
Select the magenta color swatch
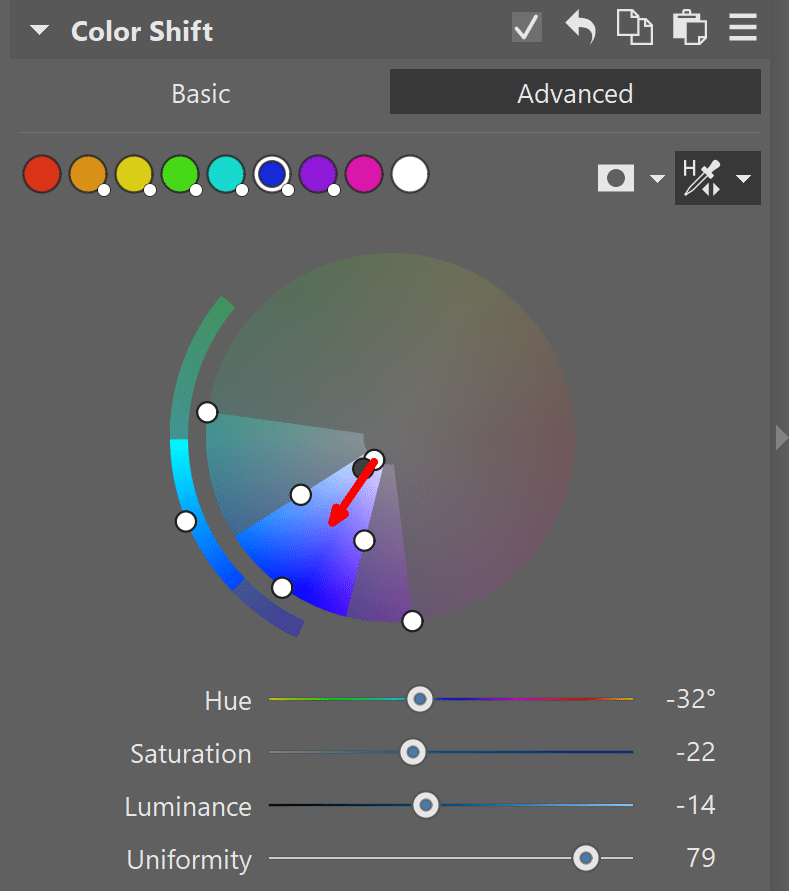pos(364,174)
